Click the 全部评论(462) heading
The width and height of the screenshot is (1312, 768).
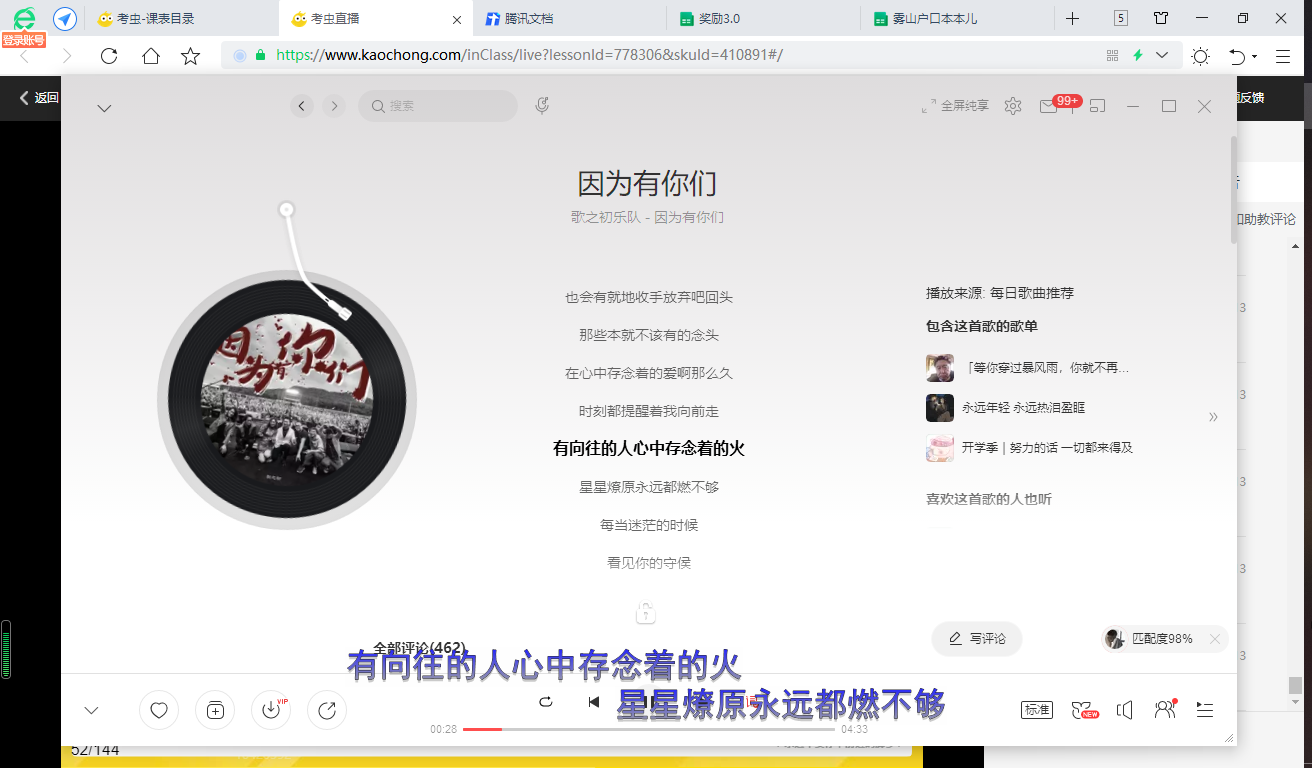click(x=419, y=648)
